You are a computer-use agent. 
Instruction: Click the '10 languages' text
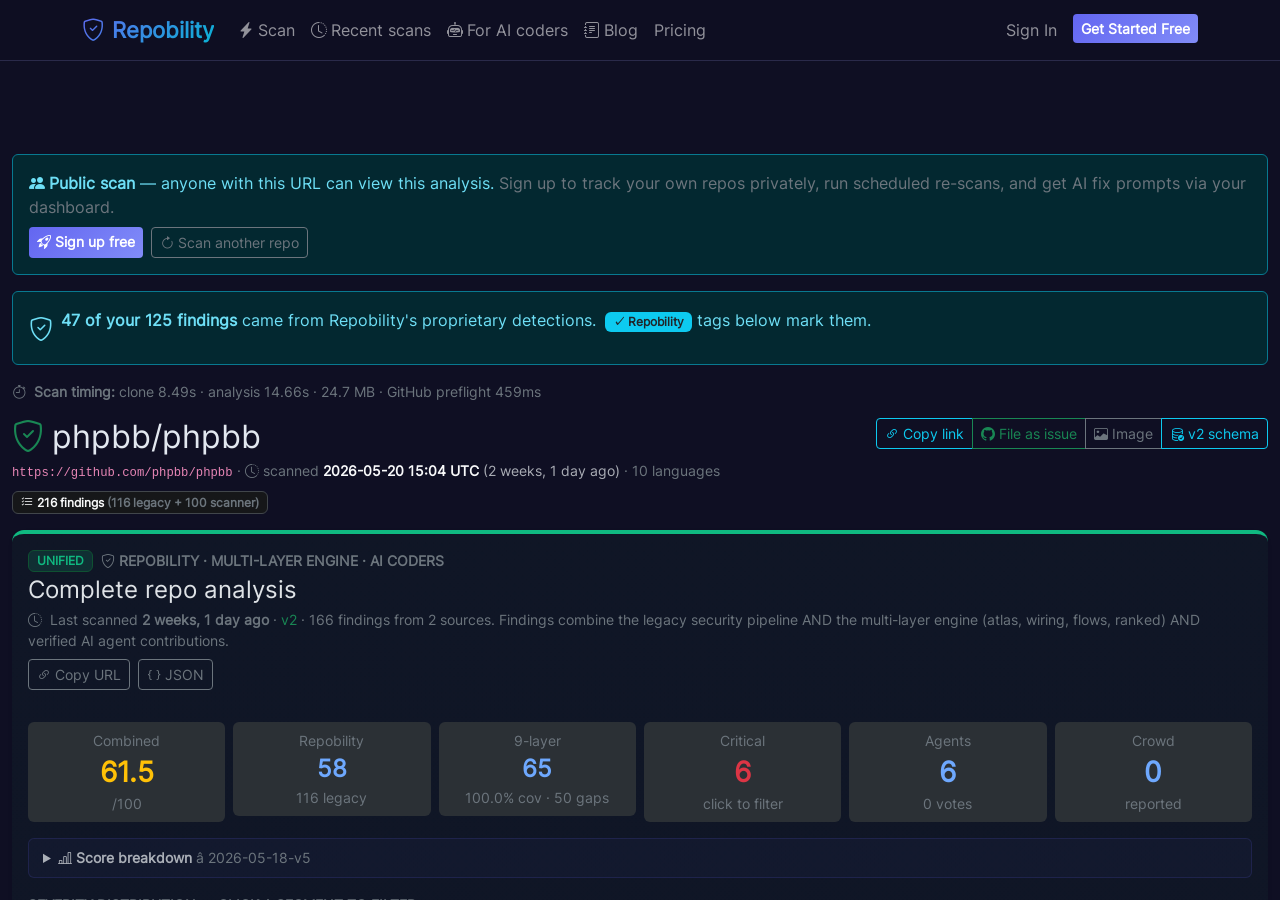click(676, 471)
